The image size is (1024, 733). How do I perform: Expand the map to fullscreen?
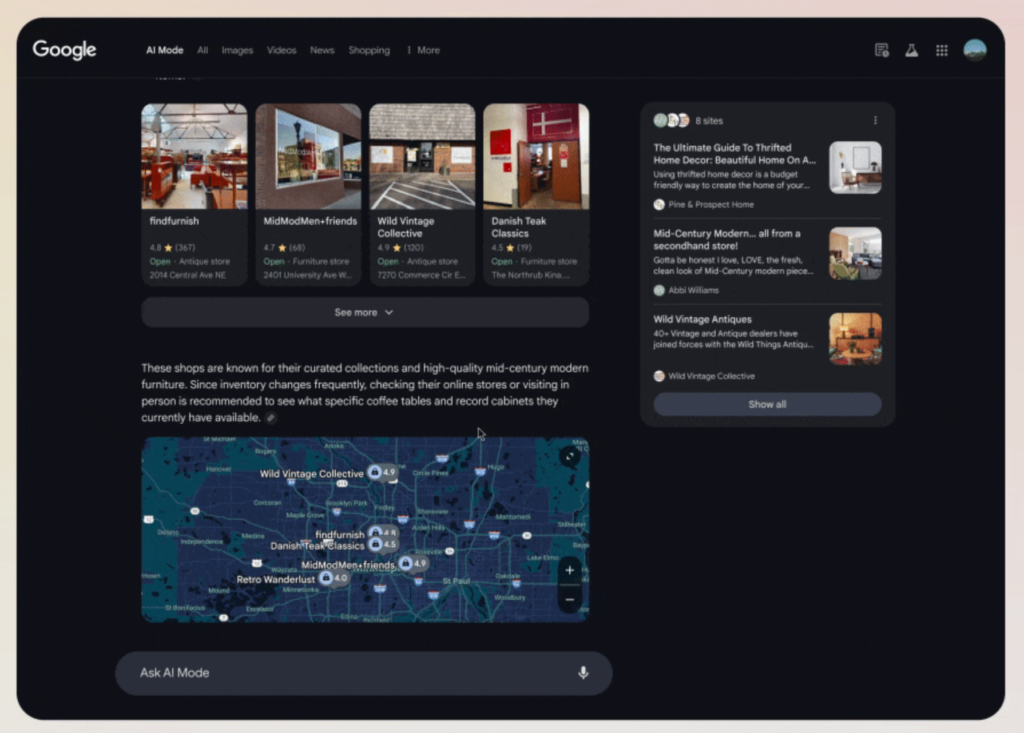click(x=569, y=456)
